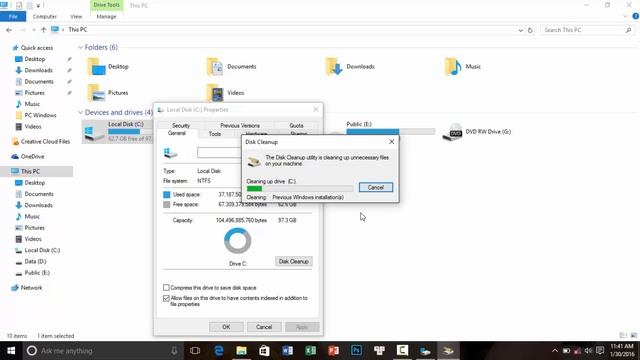Enable Compress this drive checkbox
The width and height of the screenshot is (640, 360).
pyautogui.click(x=166, y=288)
